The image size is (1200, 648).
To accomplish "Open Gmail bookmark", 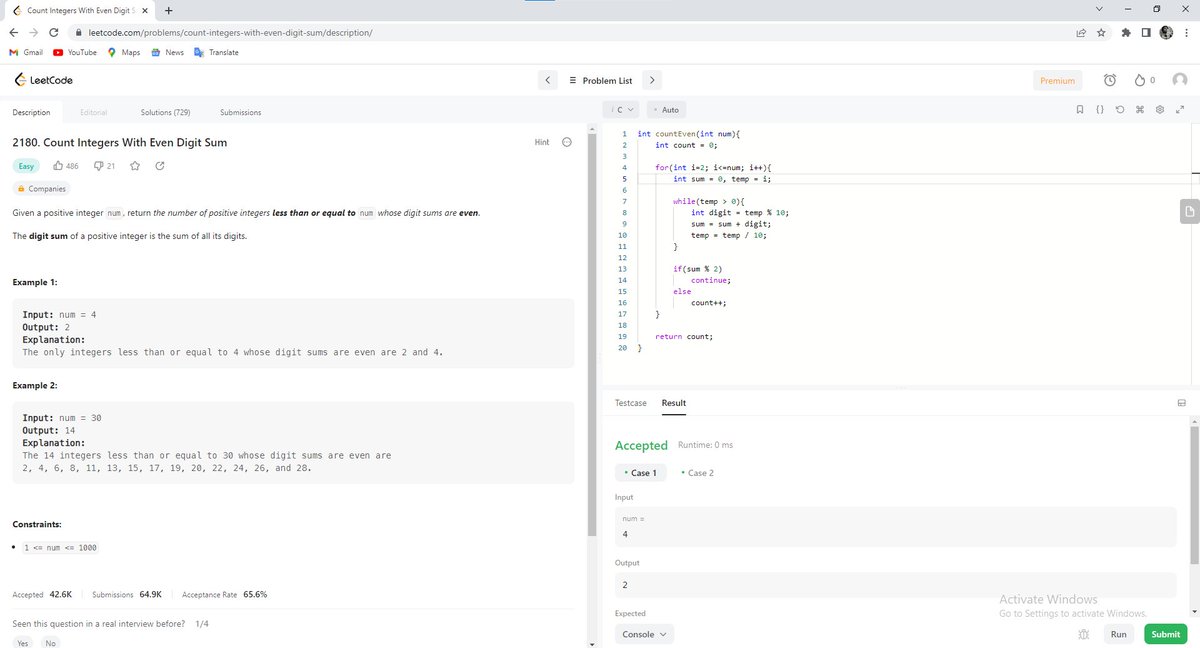I will [x=25, y=52].
